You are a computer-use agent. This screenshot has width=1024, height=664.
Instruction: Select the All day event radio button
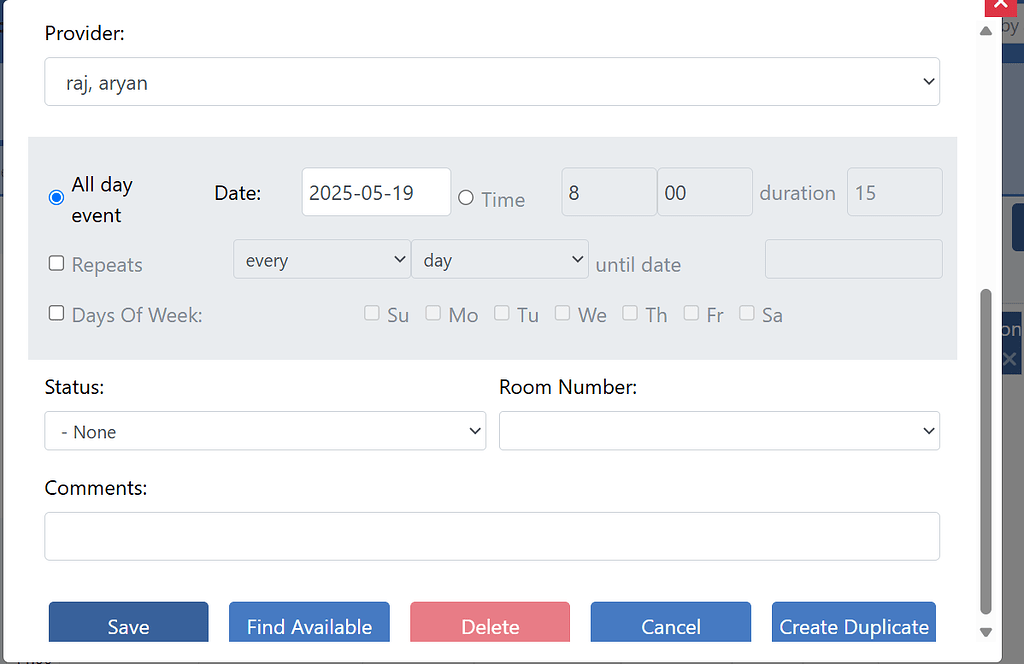(x=57, y=198)
